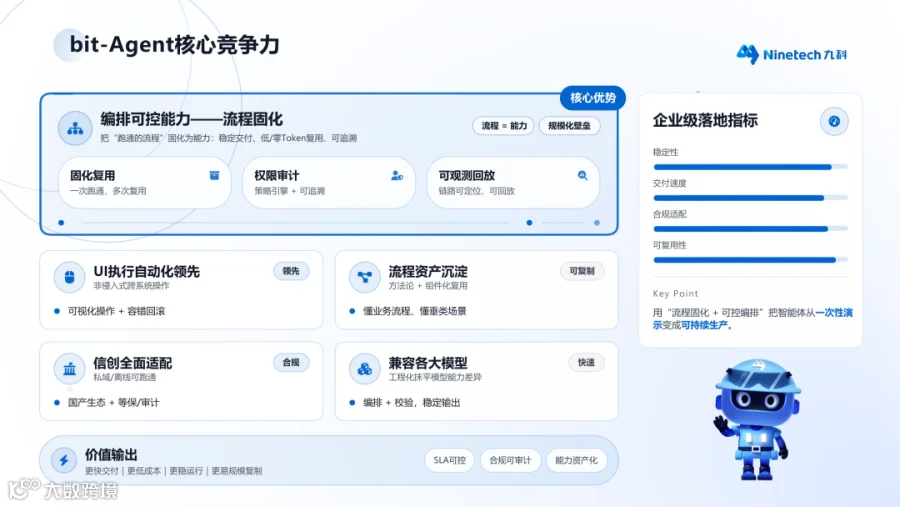Click the 价值输出 heading

click(111, 455)
